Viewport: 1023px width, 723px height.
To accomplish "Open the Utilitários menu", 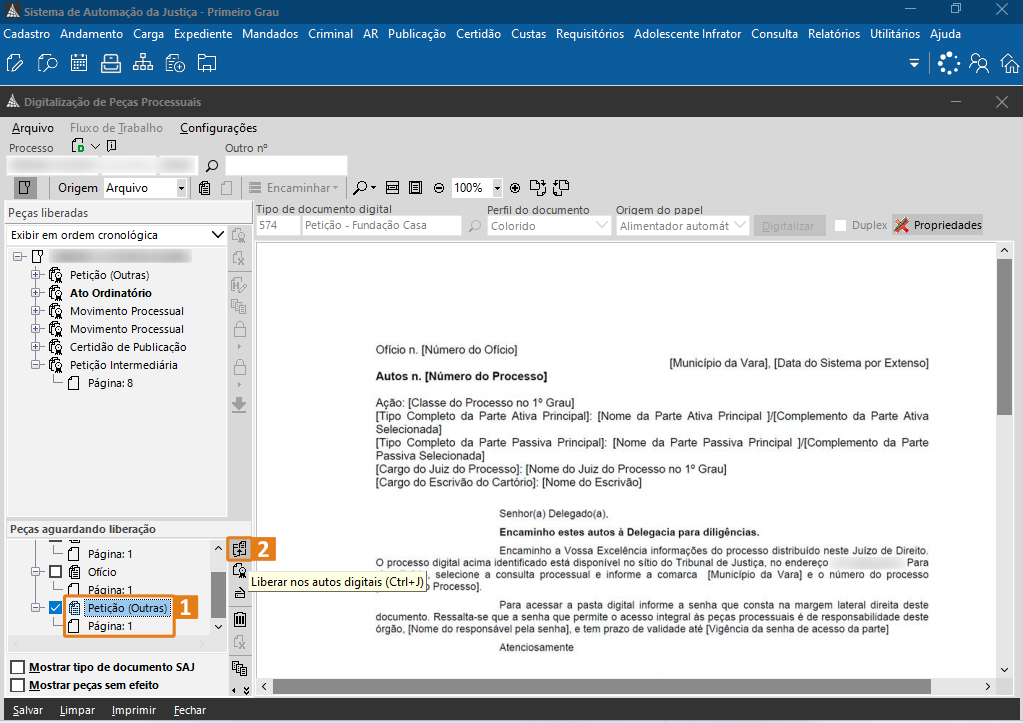I will 894,34.
